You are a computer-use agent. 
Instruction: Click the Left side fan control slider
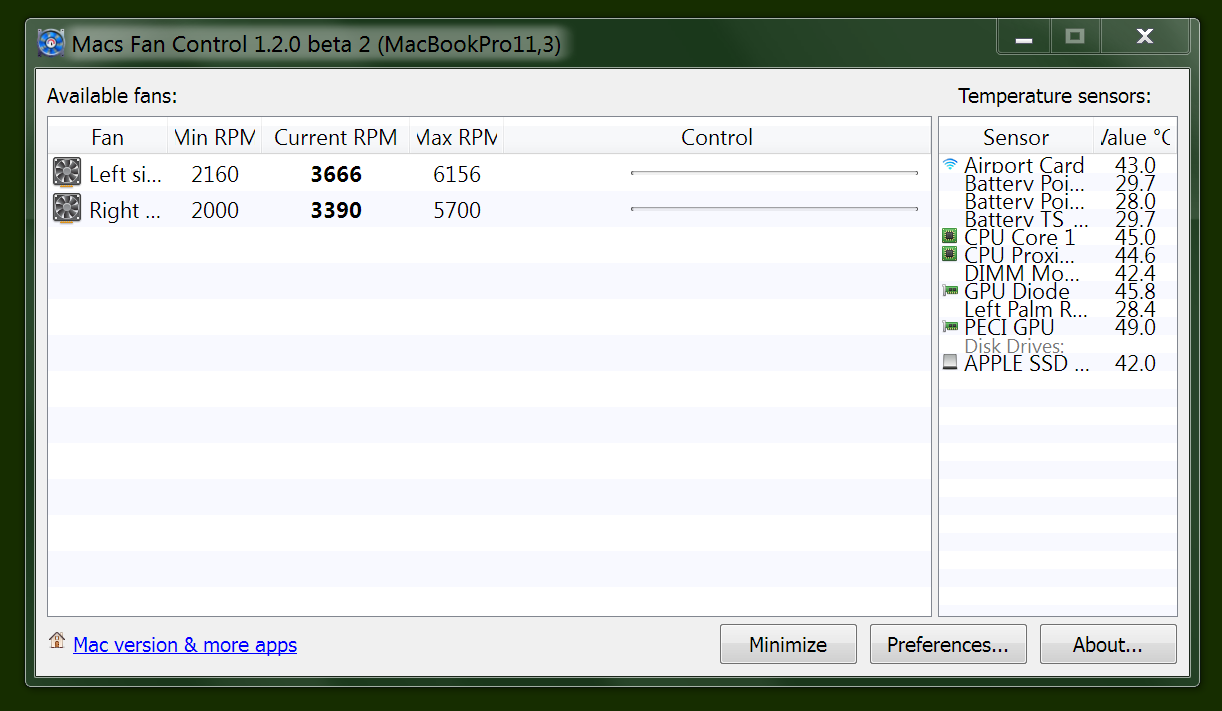tap(774, 173)
